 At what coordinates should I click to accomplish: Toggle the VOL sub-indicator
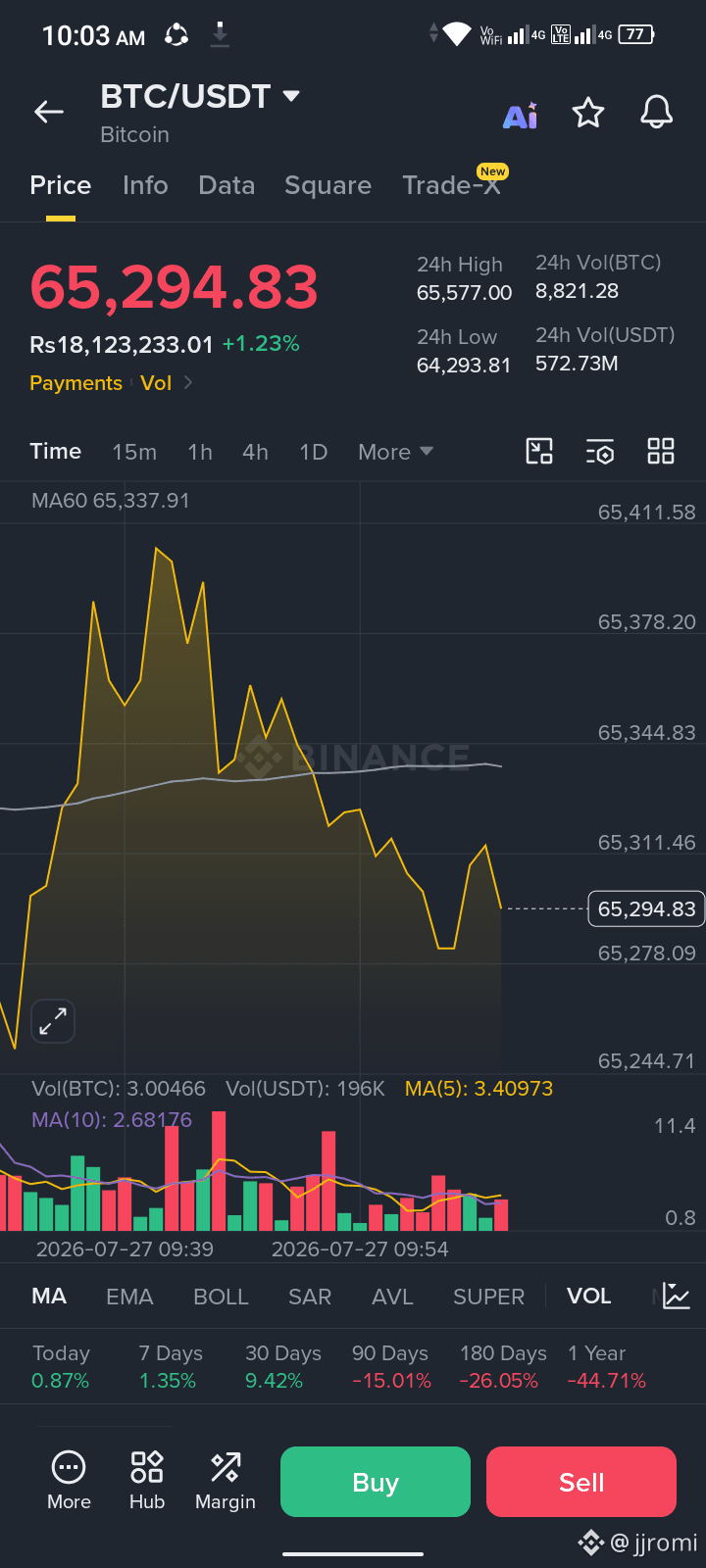tap(588, 1296)
